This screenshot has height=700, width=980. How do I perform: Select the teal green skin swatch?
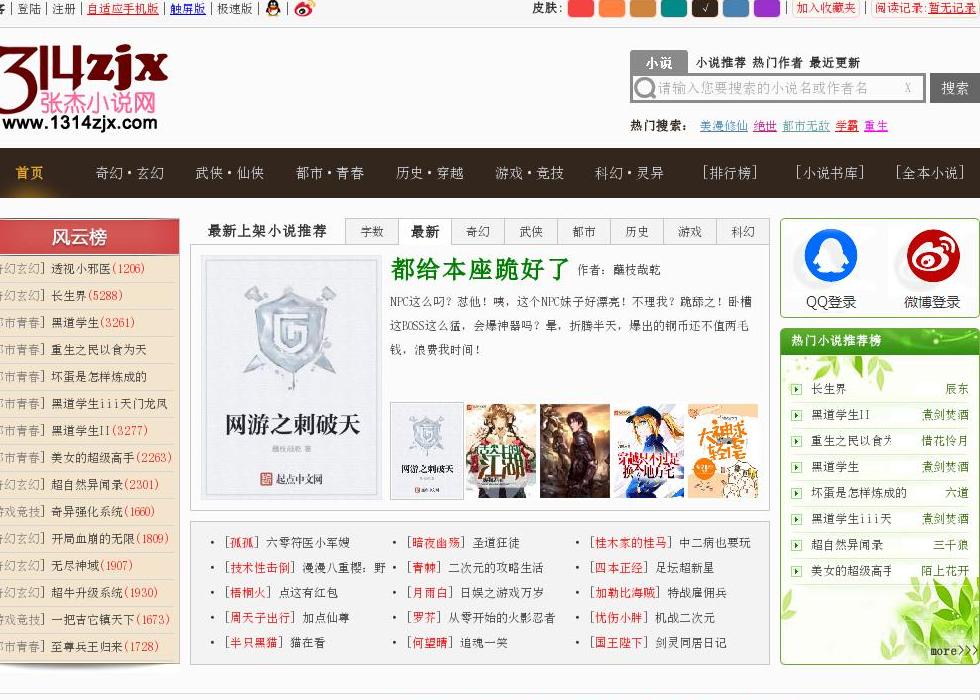[674, 8]
